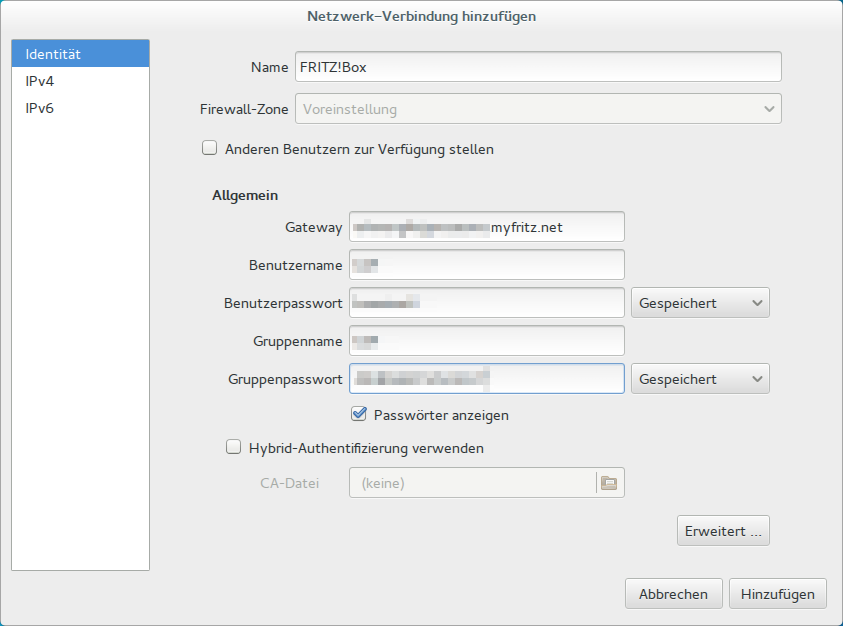Select the Identität section in sidebar
843x626 pixels.
point(80,54)
